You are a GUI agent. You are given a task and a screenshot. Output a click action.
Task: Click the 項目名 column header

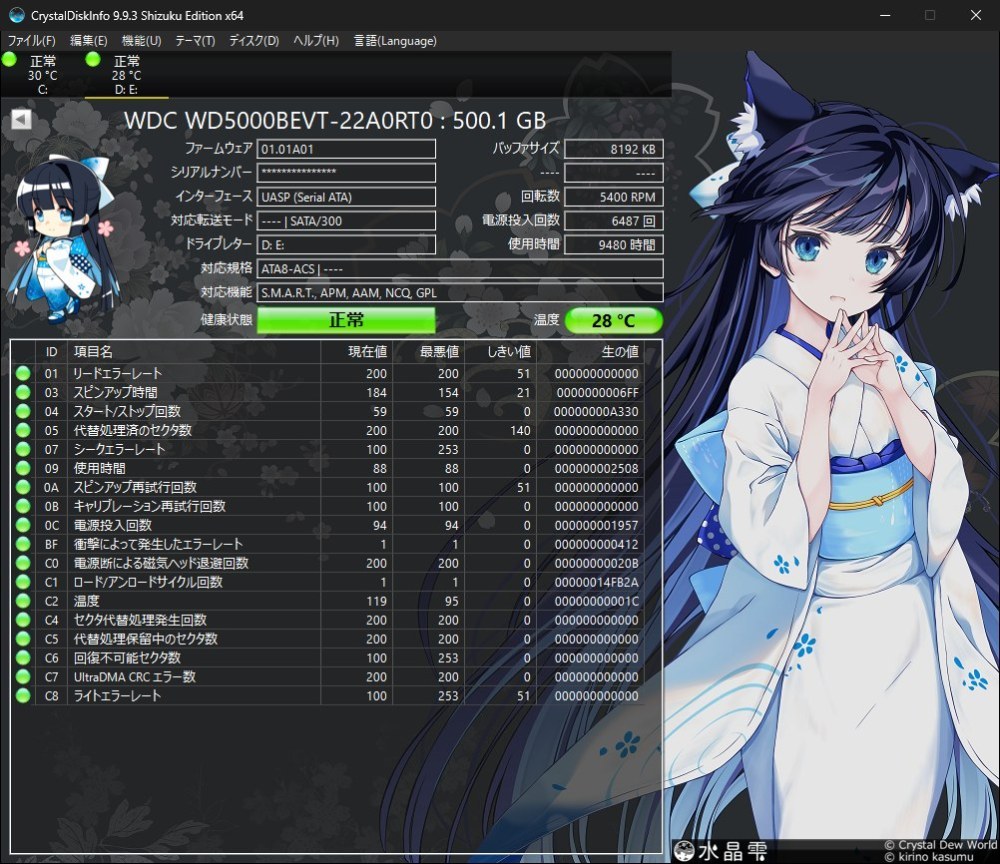point(194,352)
